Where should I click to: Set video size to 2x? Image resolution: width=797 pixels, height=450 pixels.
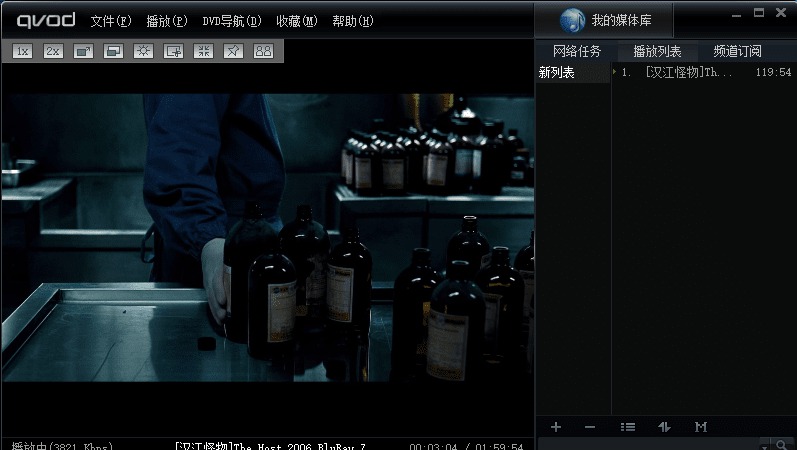point(53,51)
